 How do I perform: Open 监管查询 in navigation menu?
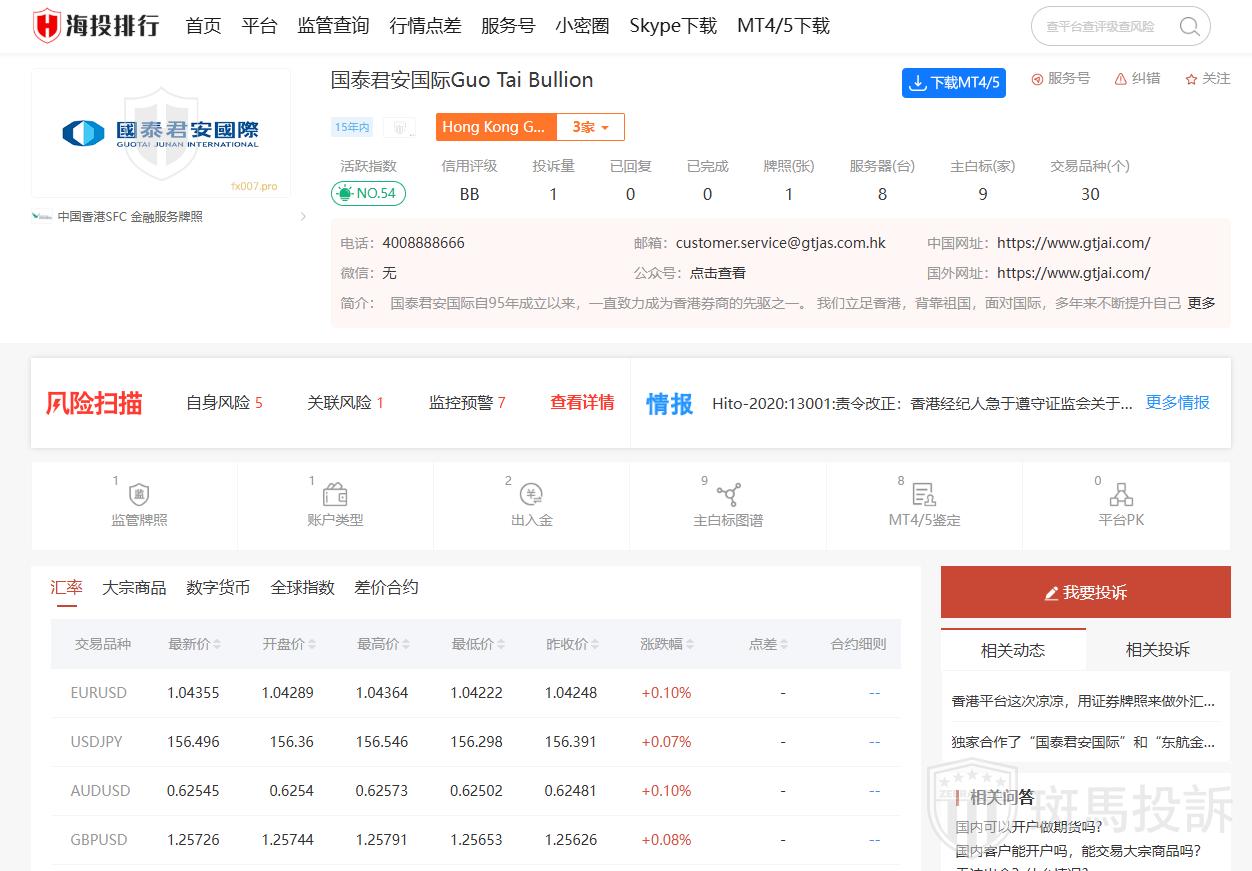pyautogui.click(x=333, y=26)
